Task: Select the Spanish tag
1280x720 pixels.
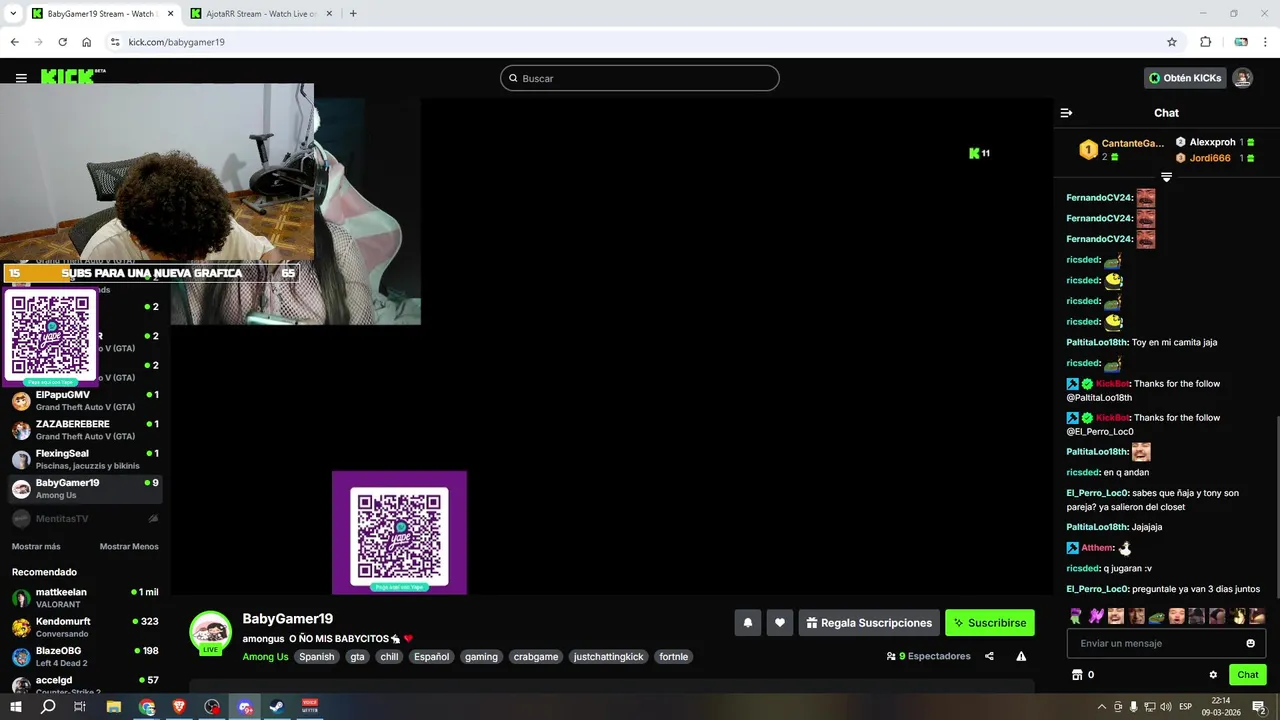Action: click(317, 657)
